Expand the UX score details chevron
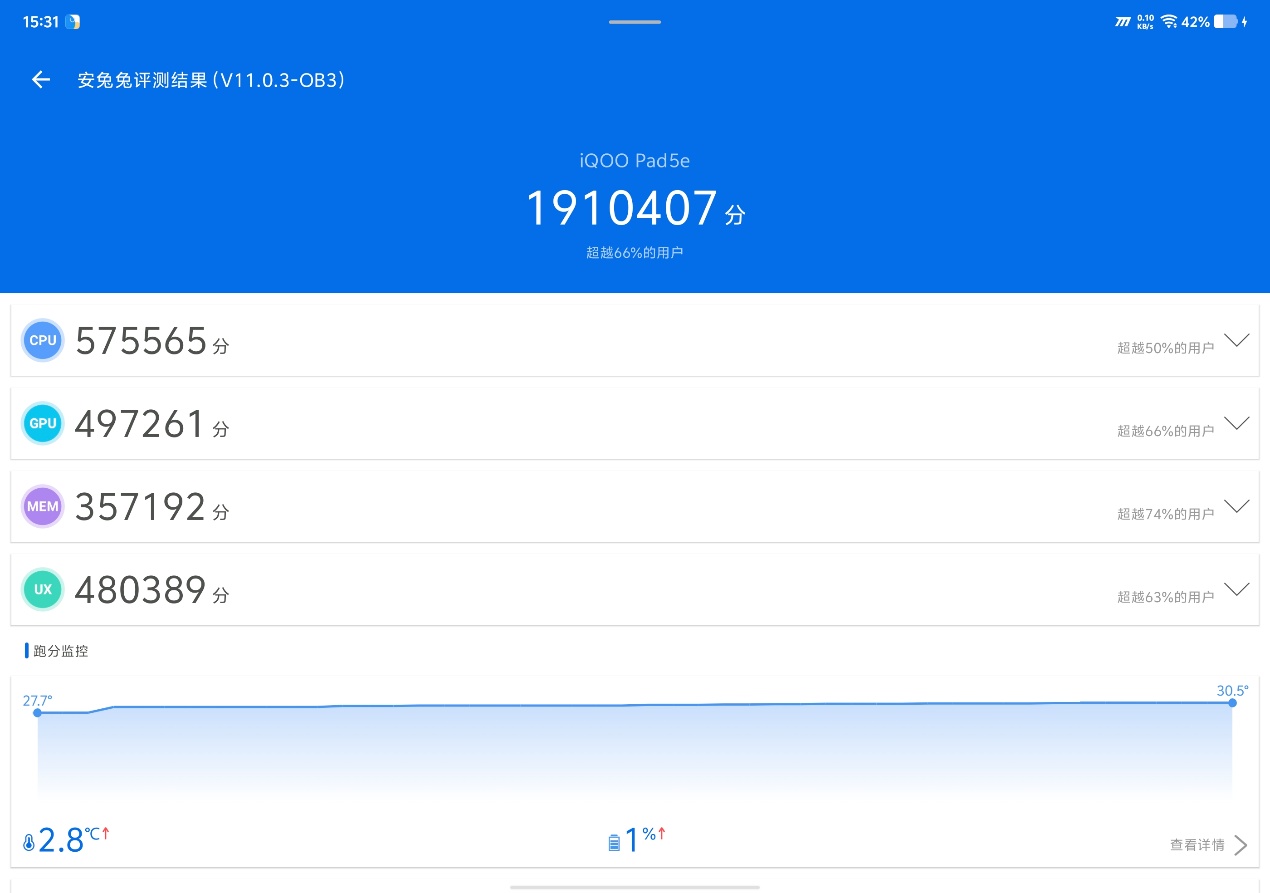Image resolution: width=1270 pixels, height=893 pixels. (x=1237, y=589)
